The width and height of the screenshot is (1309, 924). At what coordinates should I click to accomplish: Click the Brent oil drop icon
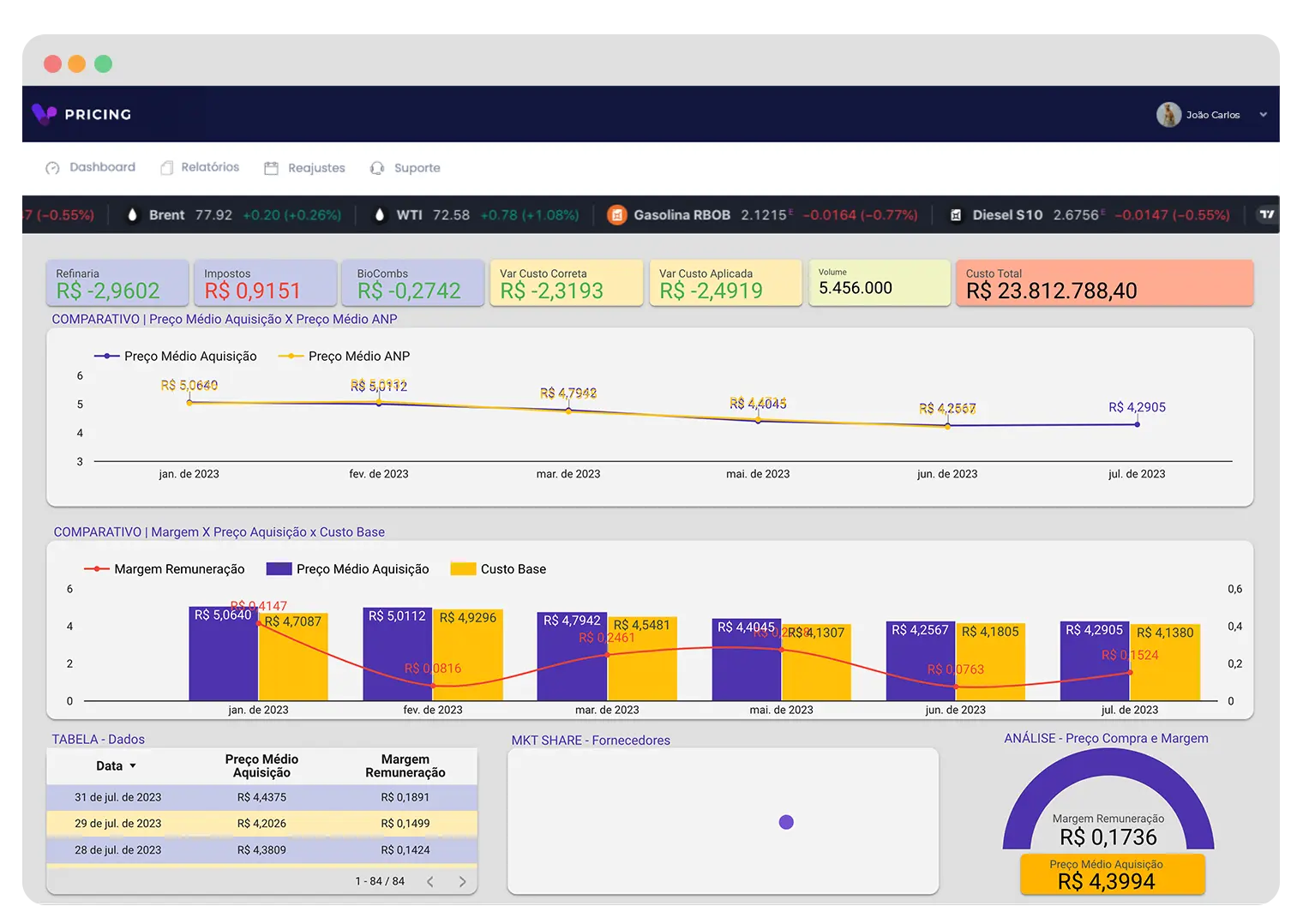pos(132,215)
